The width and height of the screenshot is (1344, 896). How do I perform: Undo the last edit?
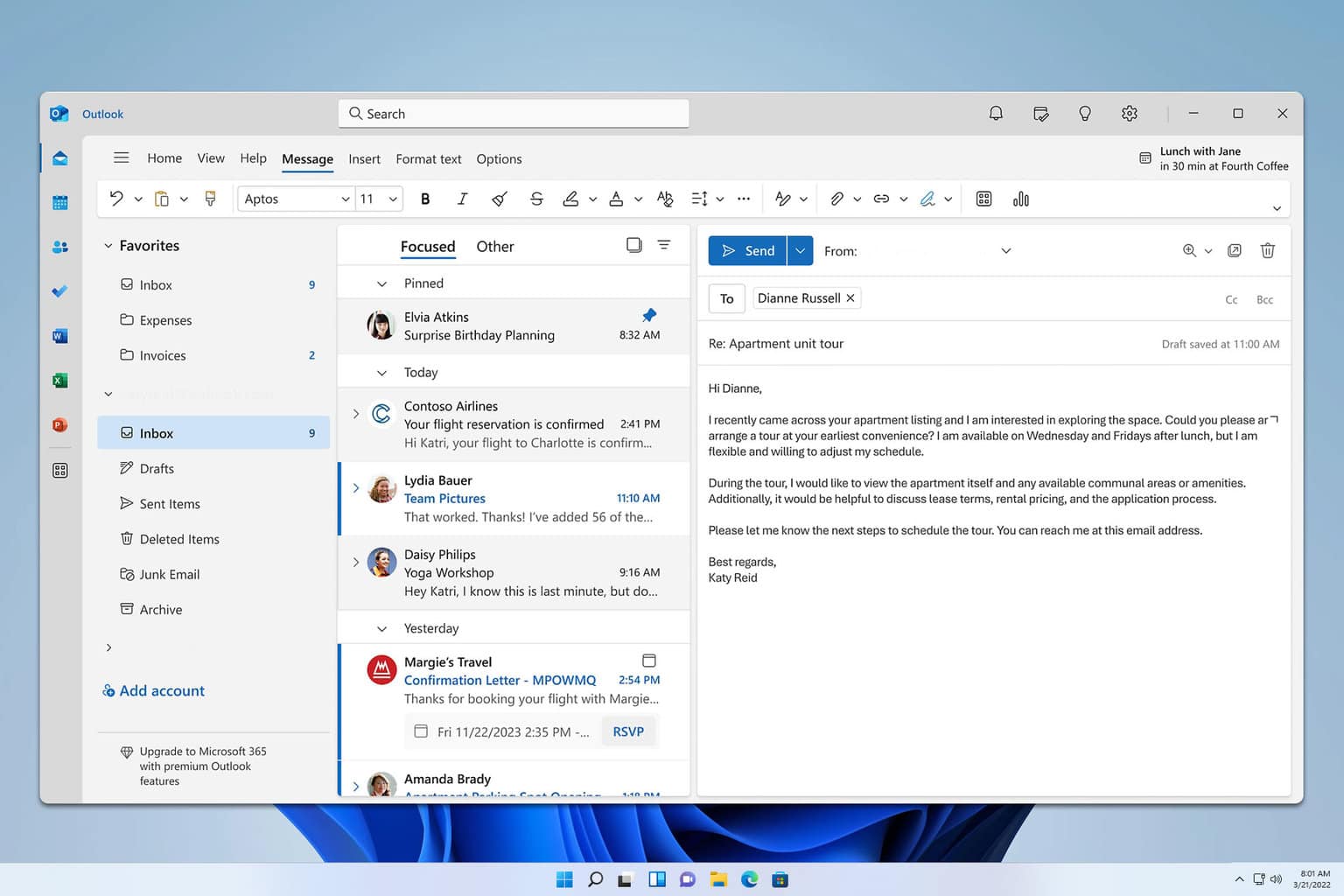coord(116,199)
